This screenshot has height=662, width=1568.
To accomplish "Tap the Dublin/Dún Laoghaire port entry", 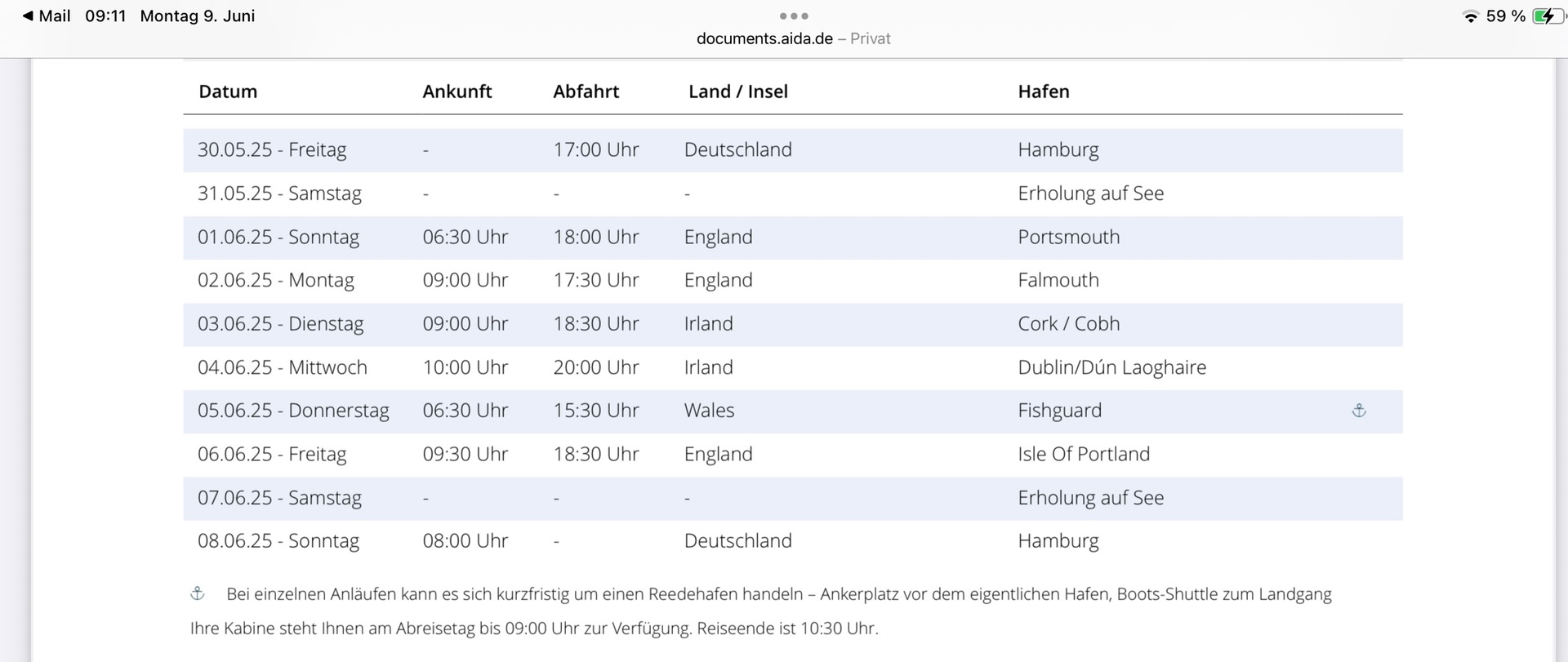I will 1111,367.
